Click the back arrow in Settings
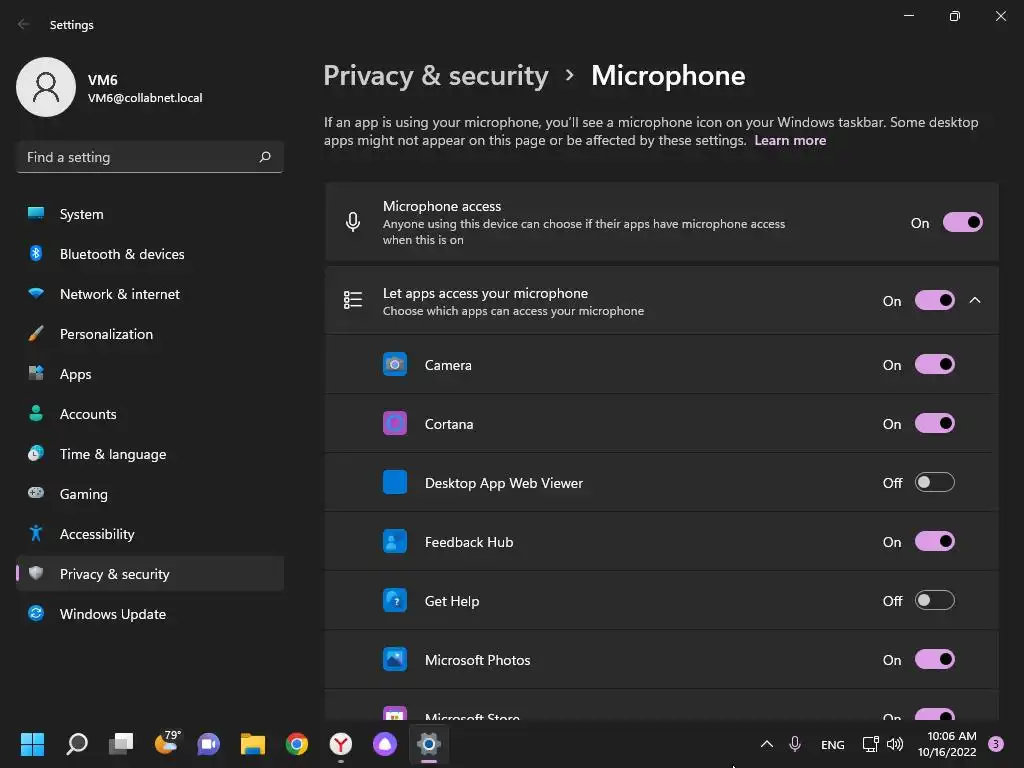Image resolution: width=1024 pixels, height=768 pixels. [x=24, y=25]
